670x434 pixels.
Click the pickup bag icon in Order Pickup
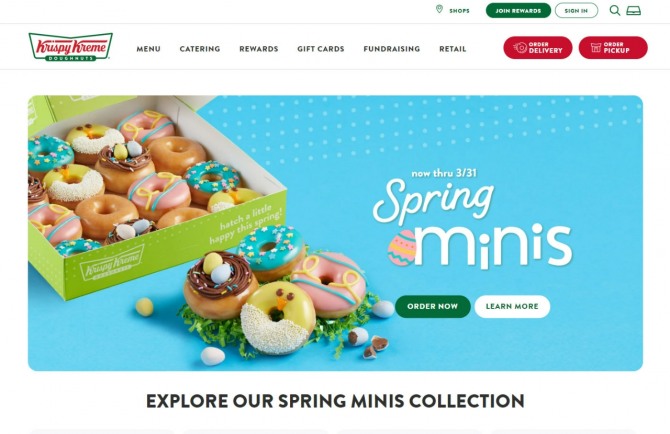[596, 47]
